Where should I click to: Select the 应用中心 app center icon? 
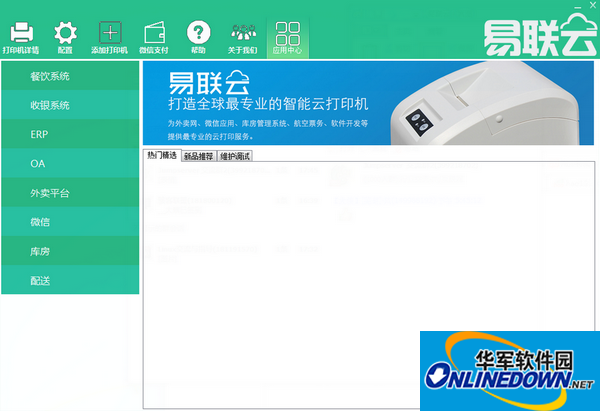288,38
